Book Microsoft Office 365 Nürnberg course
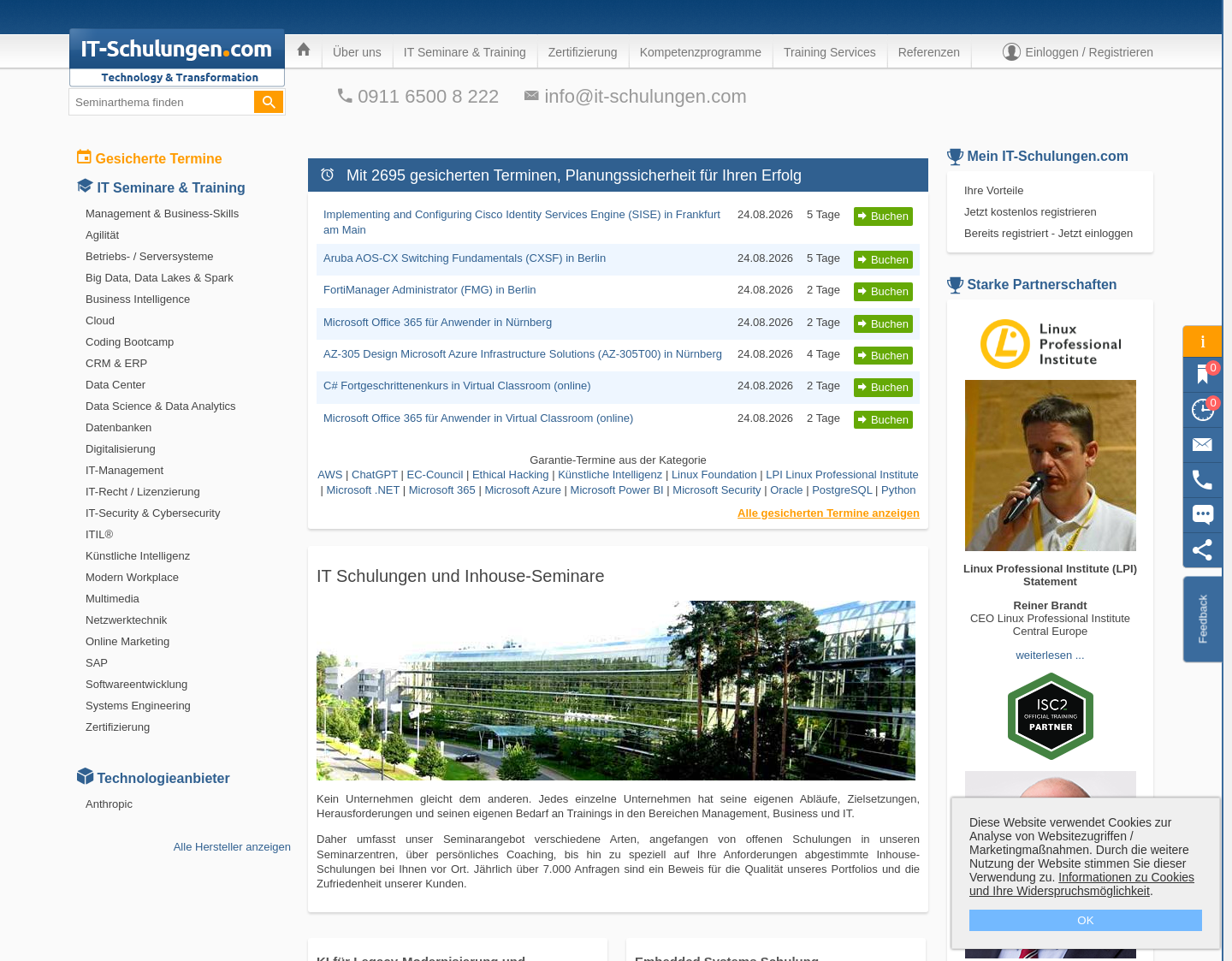The image size is (1232, 961). click(883, 324)
